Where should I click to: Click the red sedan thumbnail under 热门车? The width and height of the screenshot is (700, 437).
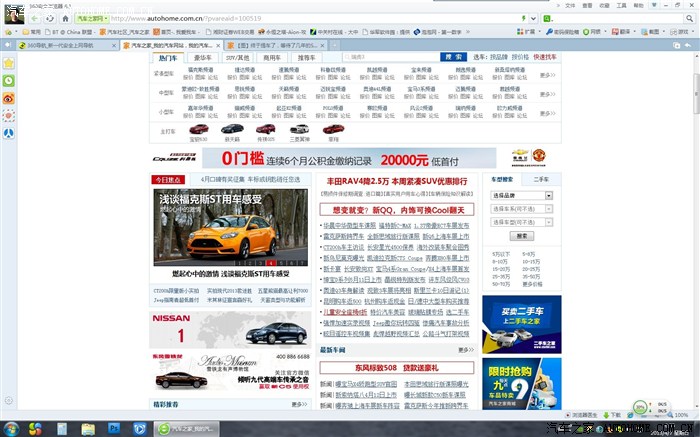(x=199, y=129)
